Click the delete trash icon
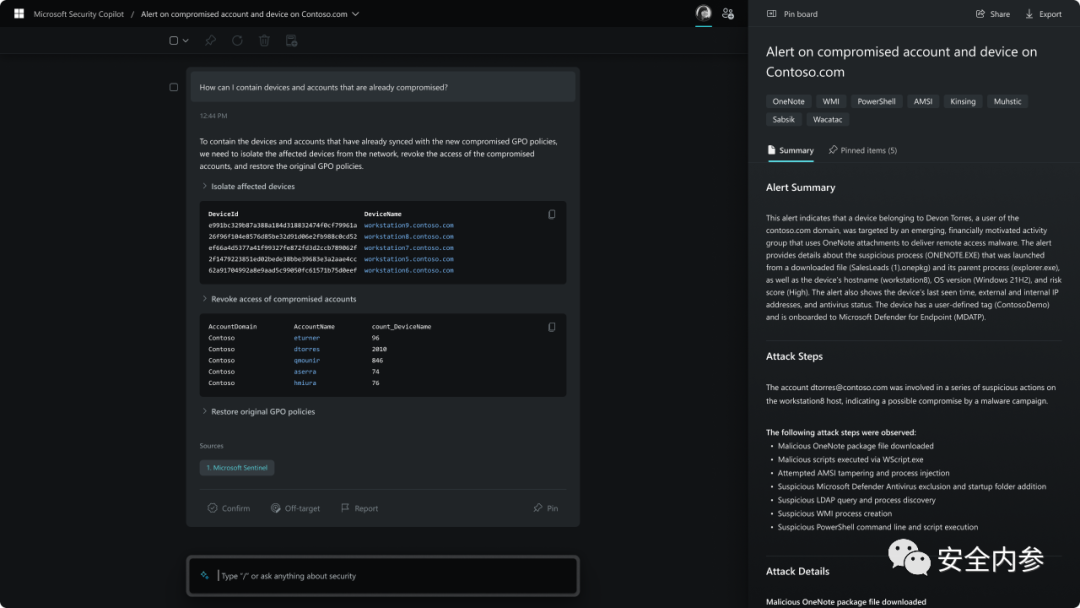This screenshot has width=1080, height=608. pyautogui.click(x=264, y=41)
